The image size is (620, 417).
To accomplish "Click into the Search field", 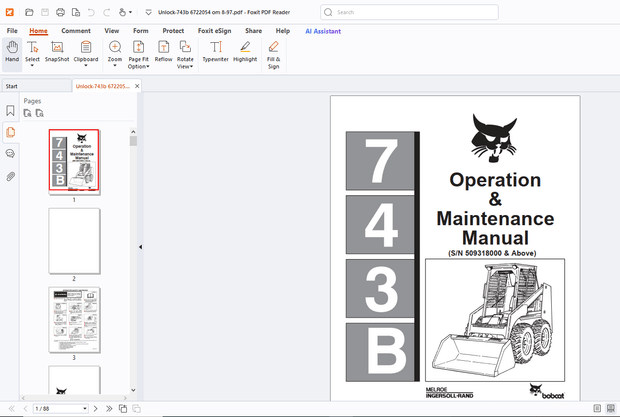I will point(409,12).
